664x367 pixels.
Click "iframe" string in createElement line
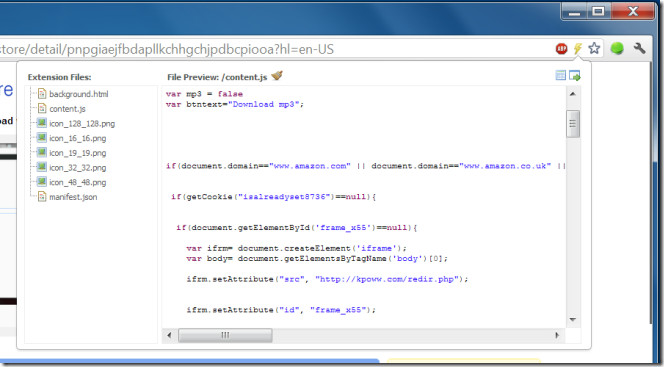(x=376, y=248)
